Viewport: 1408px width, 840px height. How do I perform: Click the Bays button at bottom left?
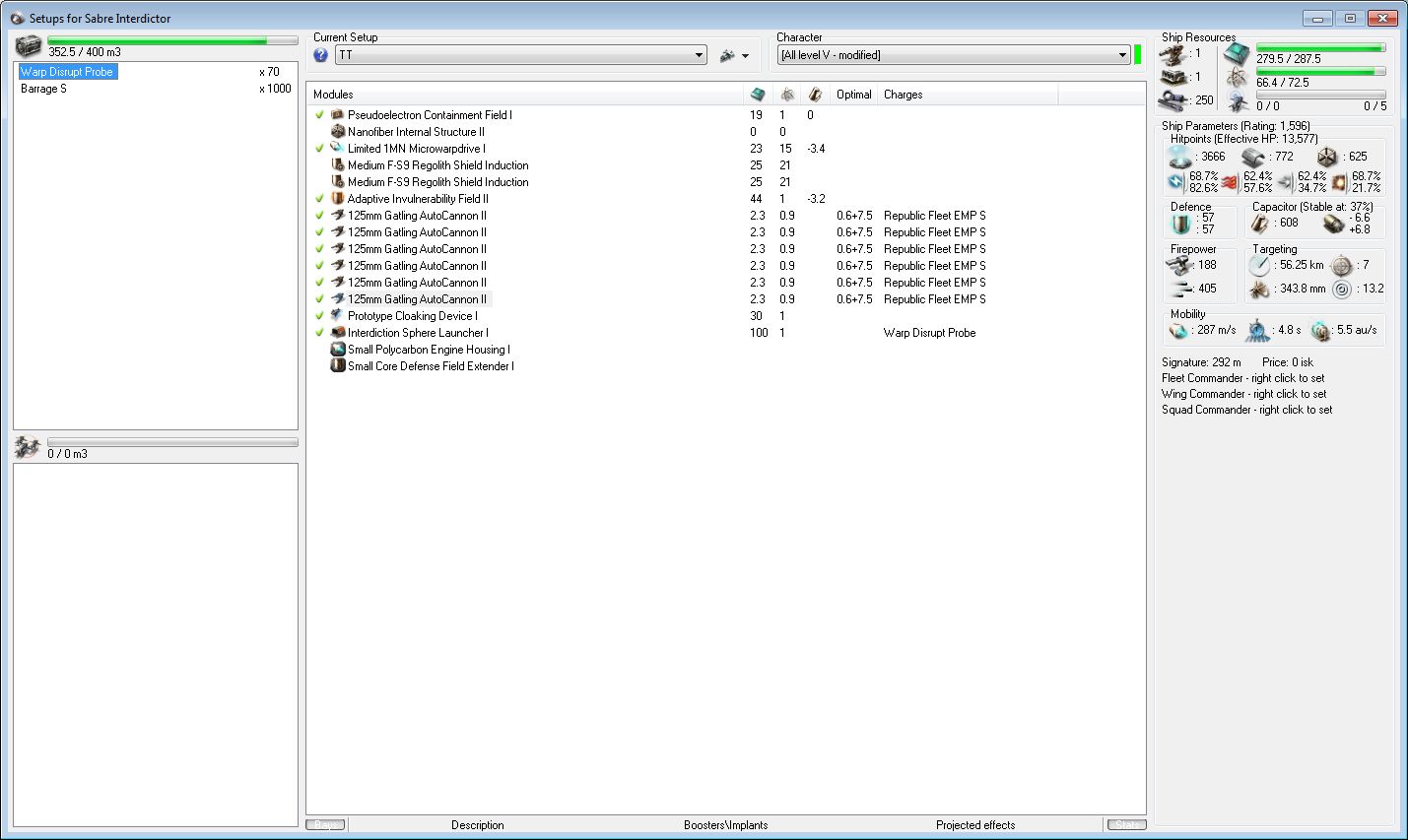click(x=325, y=825)
